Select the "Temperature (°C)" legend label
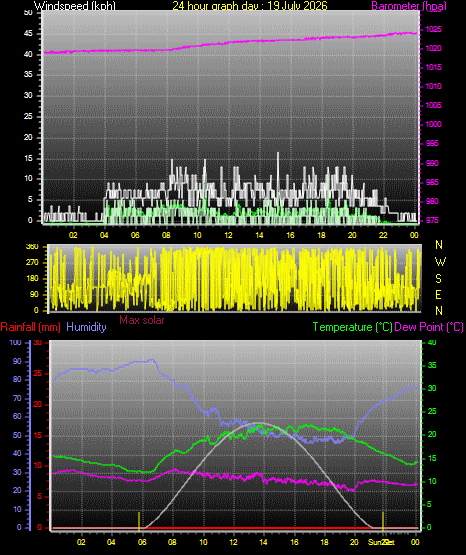Screen dimensions: 466x555 pyautogui.click(x=352, y=327)
